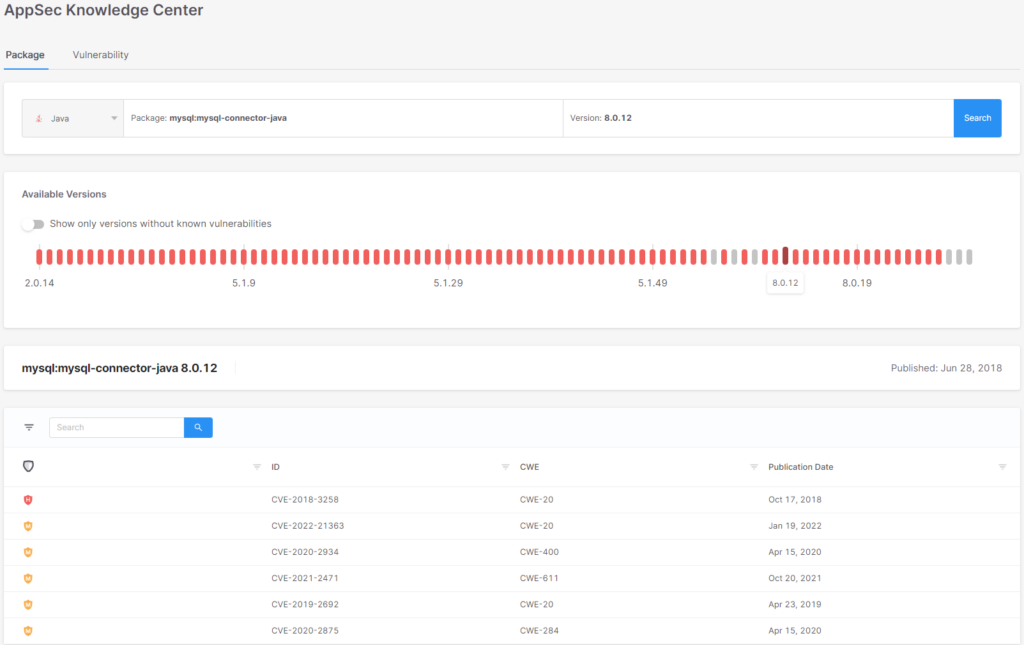Click the CWE-400 cell
1024x645 pixels.
click(539, 552)
